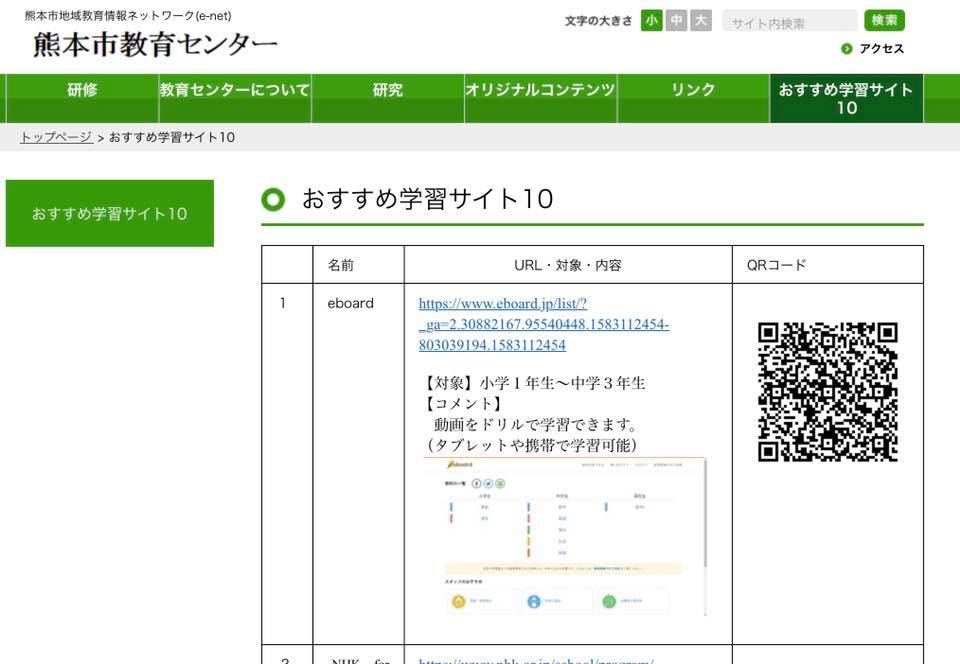Click the site search input field

(x=790, y=21)
